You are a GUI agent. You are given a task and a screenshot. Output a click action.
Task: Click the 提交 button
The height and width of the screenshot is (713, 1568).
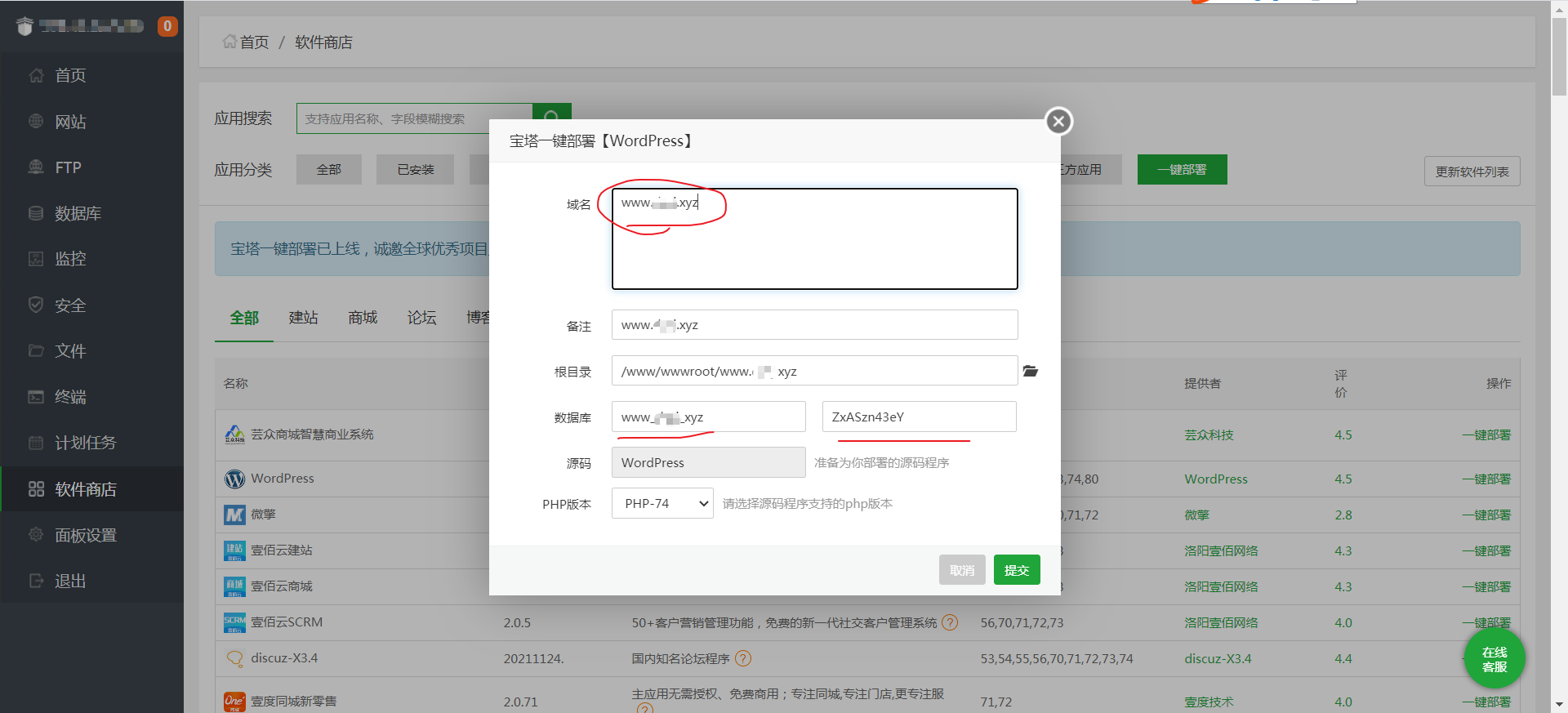click(1017, 570)
